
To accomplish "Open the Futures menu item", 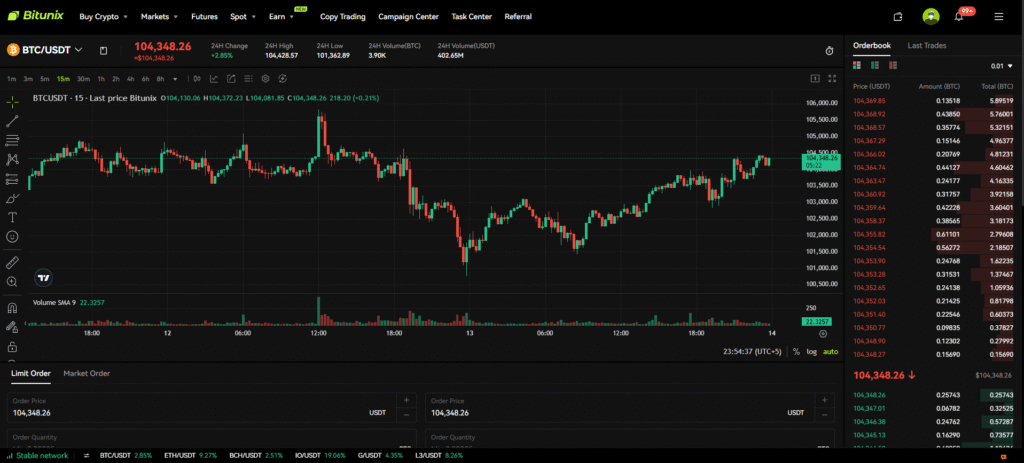I will tap(204, 16).
